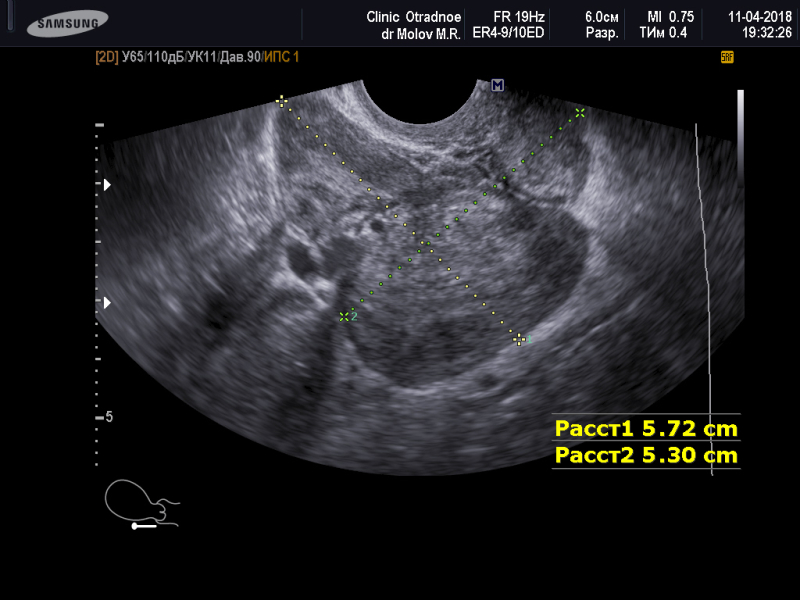Viewport: 800px width, 600px height.
Task: Click the 6.0см depth value
Action: point(602,17)
